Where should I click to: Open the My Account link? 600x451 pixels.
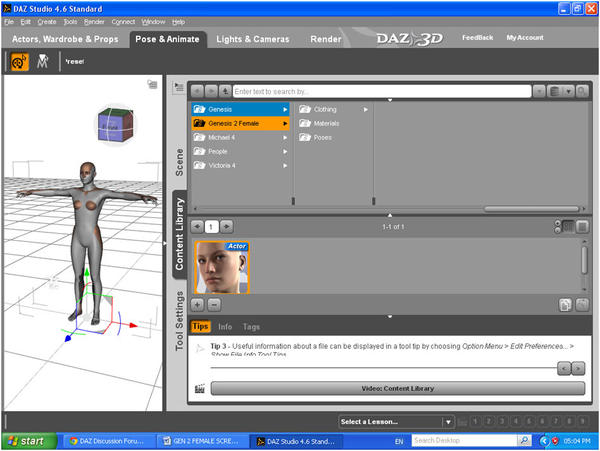coord(525,37)
